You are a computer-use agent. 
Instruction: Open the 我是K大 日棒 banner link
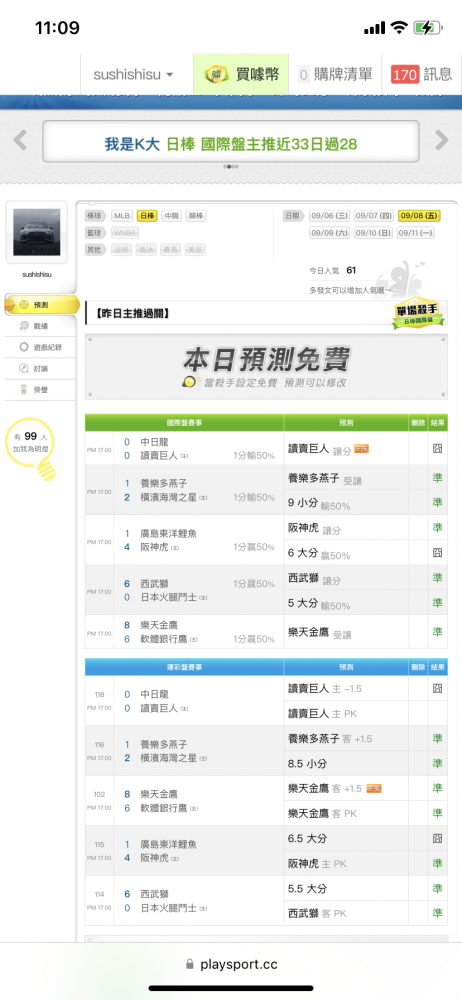pyautogui.click(x=231, y=142)
